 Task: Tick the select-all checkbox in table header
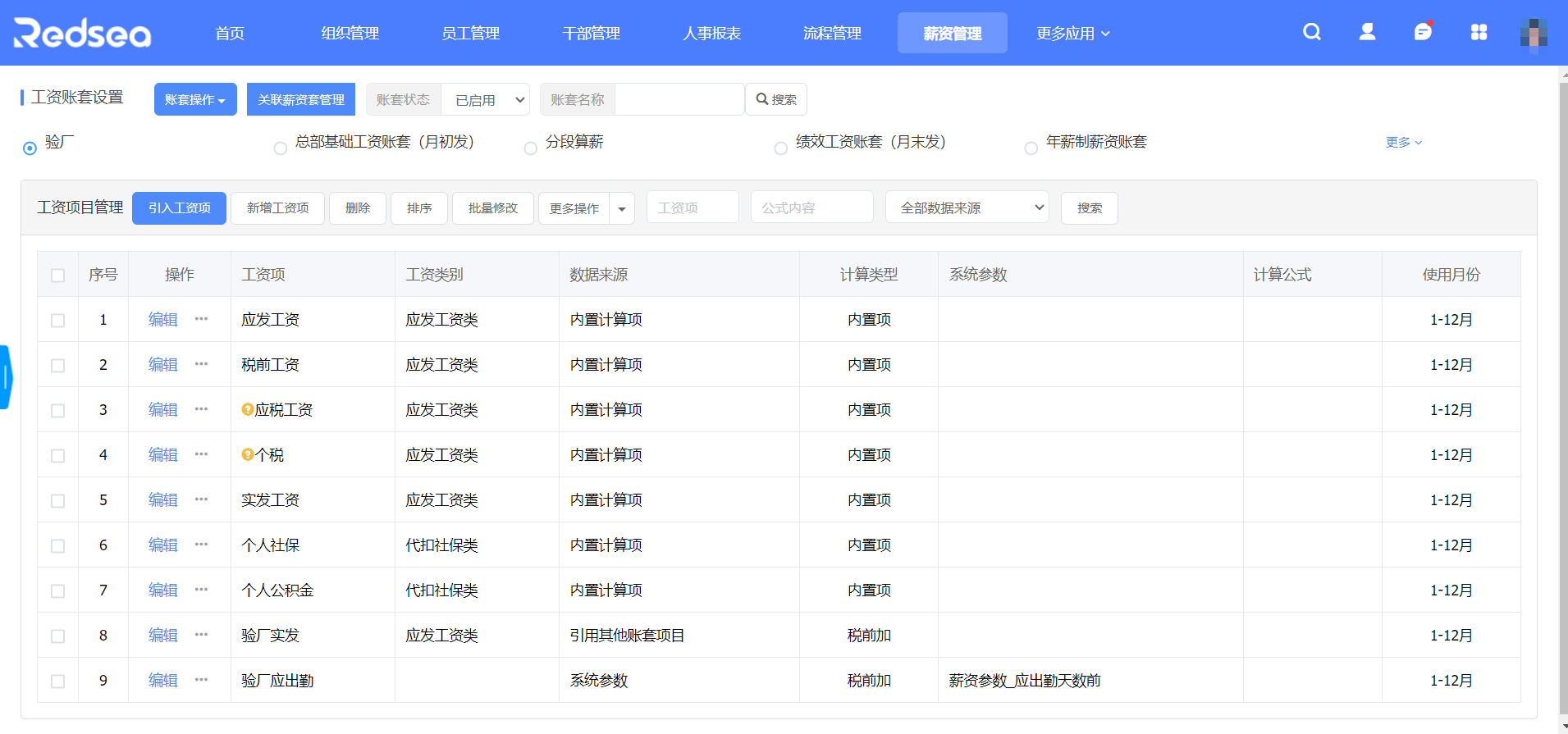tap(57, 275)
